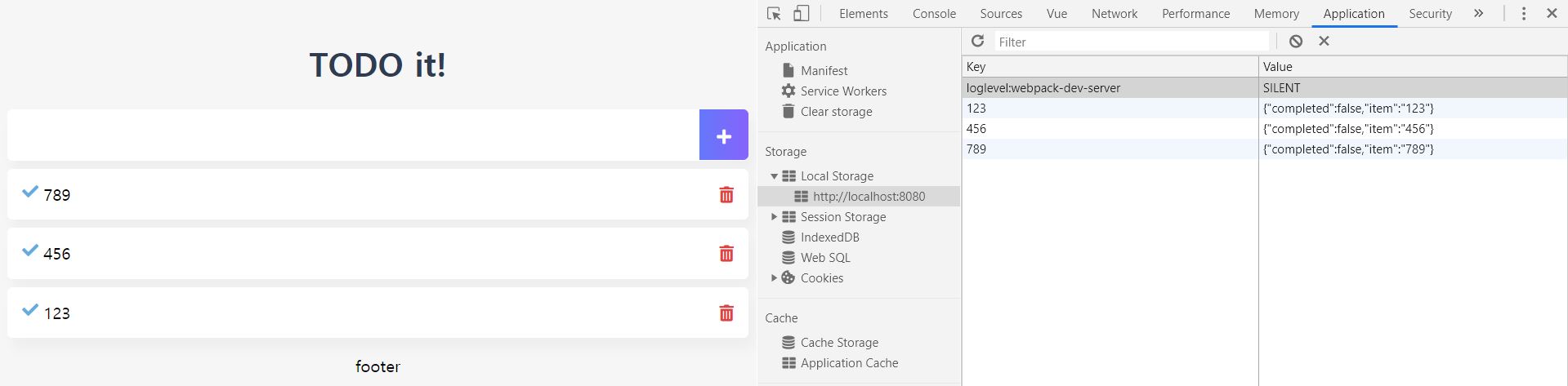Click the inspect element picker icon
The image size is (1568, 386).
point(774,14)
